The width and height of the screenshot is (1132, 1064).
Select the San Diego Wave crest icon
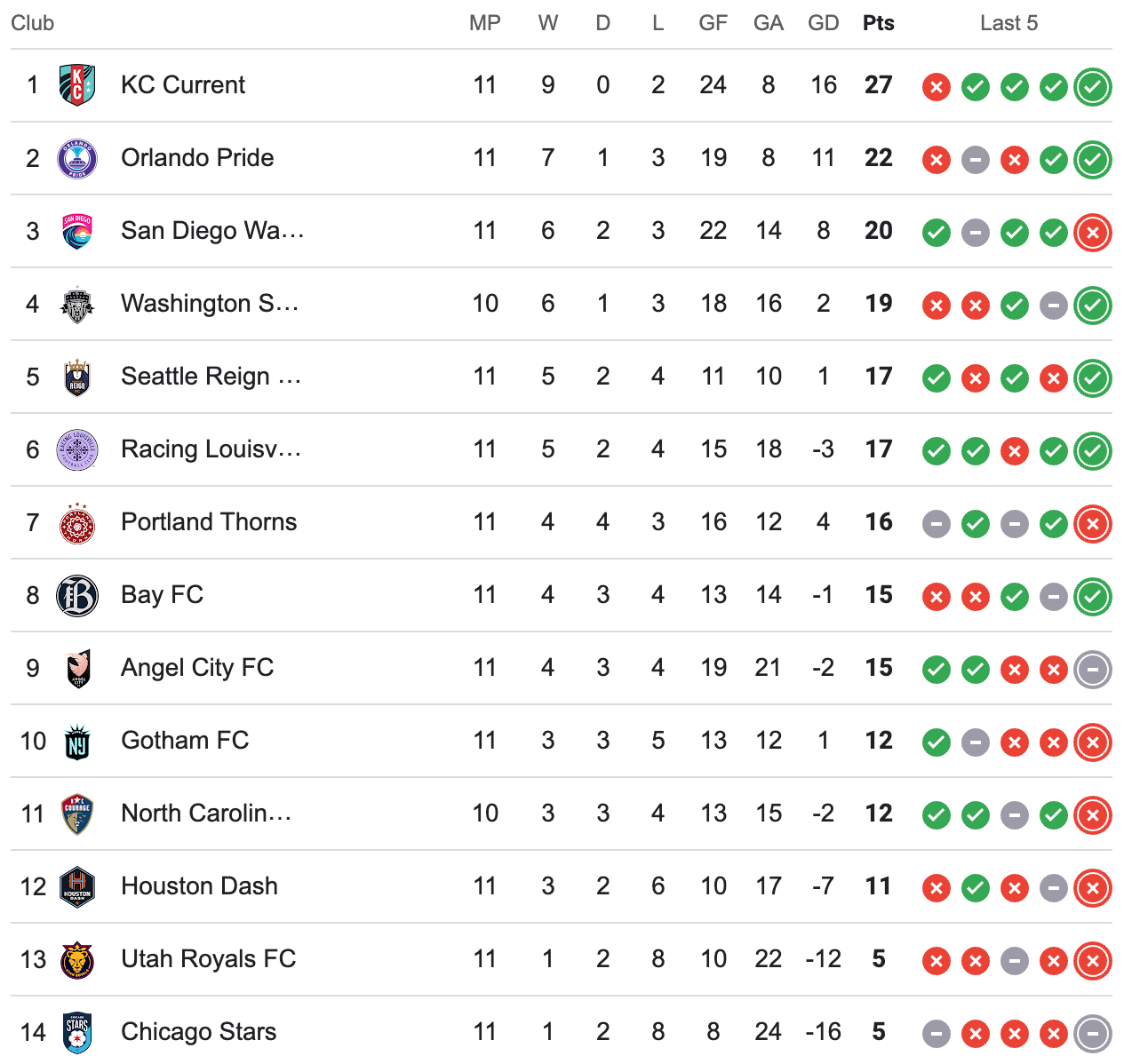pyautogui.click(x=77, y=231)
